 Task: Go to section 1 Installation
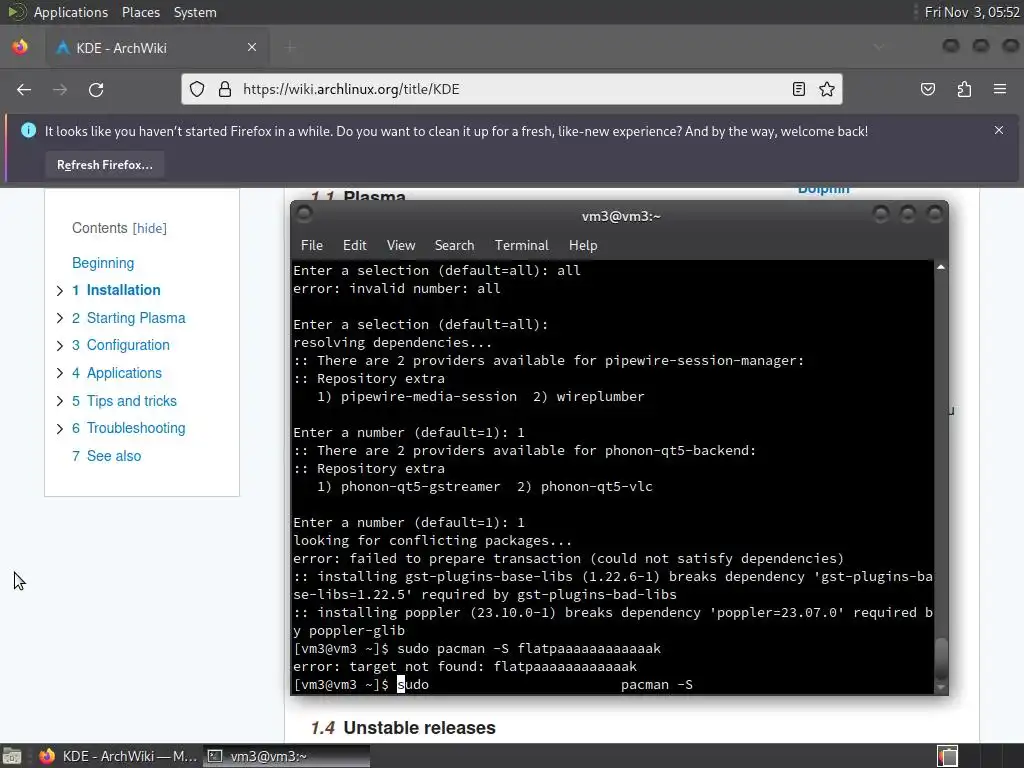pos(116,290)
